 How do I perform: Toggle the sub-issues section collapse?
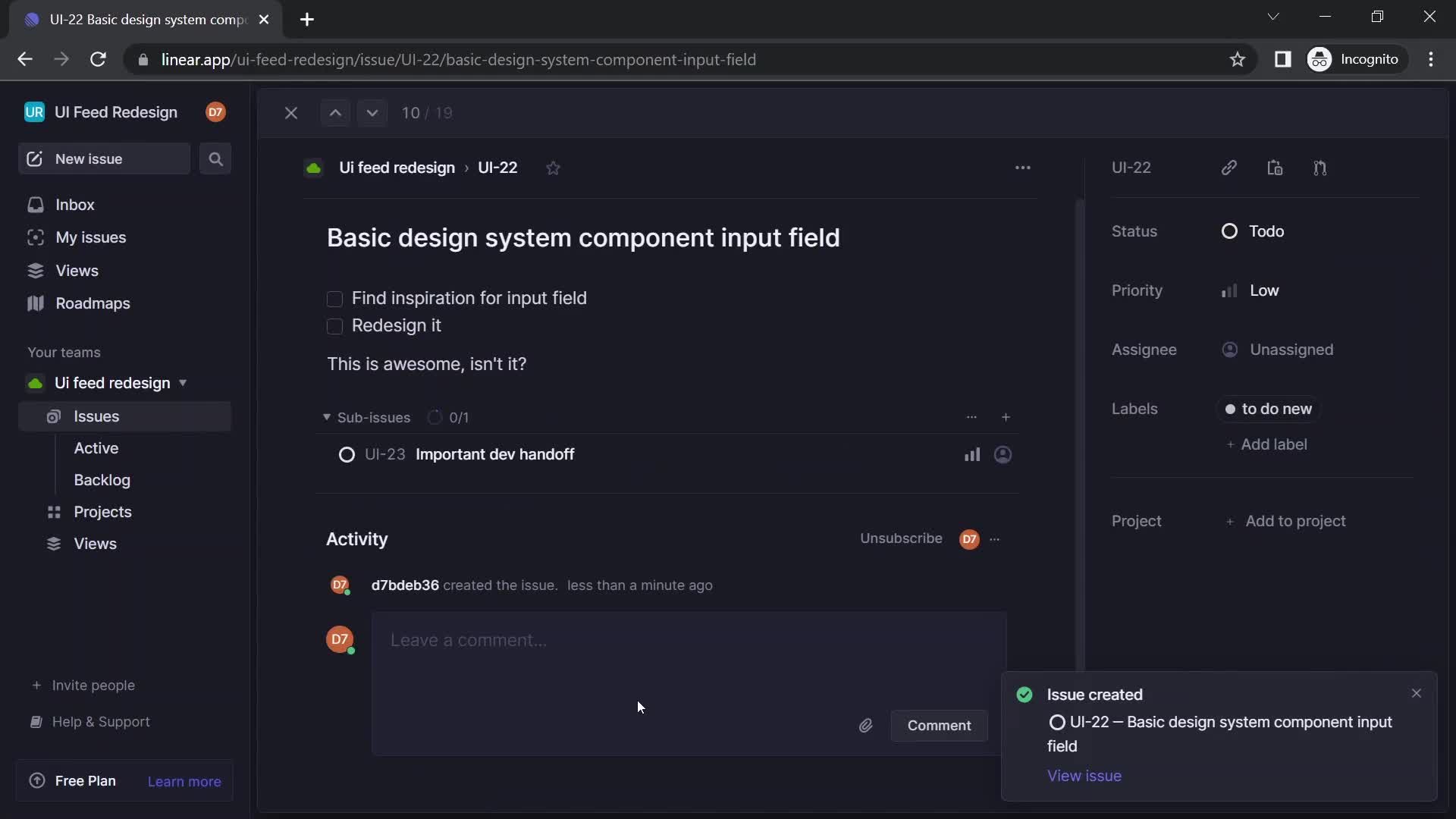coord(326,417)
